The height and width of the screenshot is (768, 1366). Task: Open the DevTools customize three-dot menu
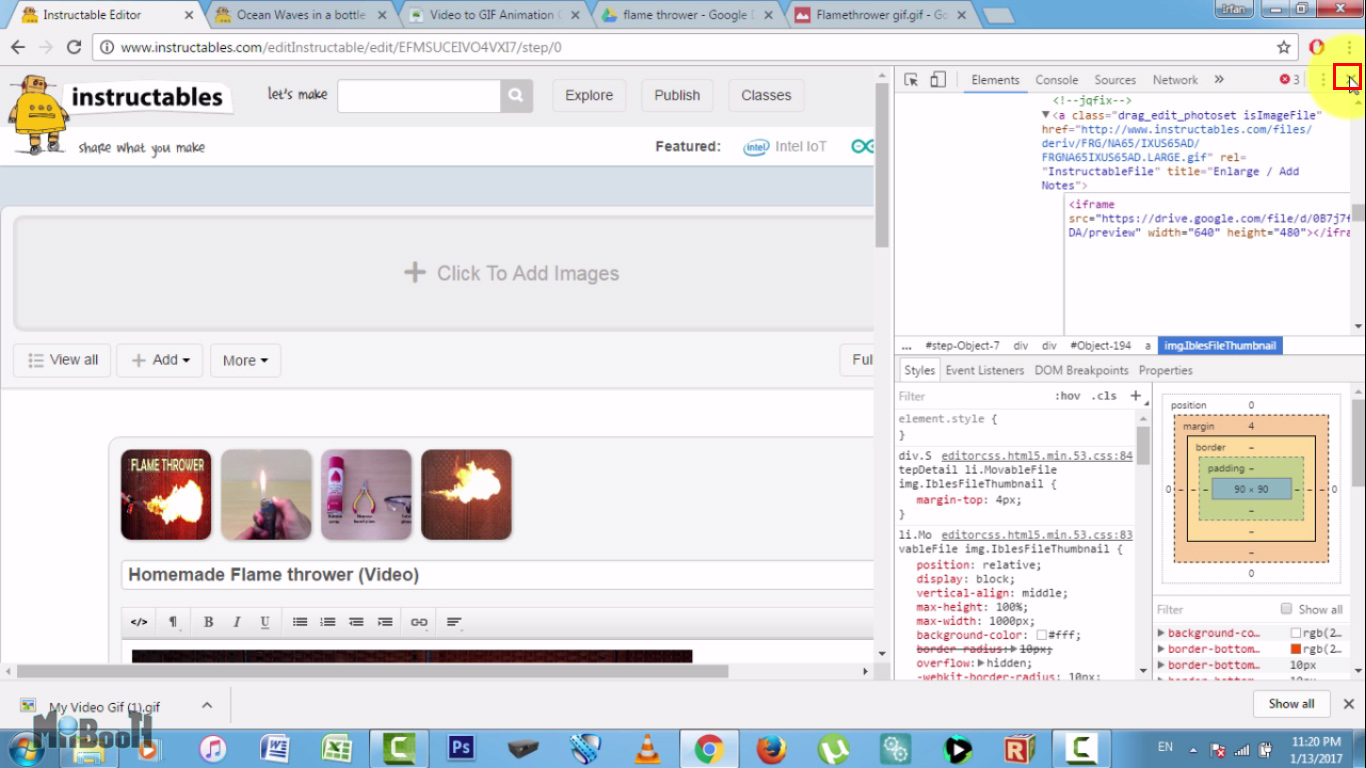click(x=1324, y=80)
